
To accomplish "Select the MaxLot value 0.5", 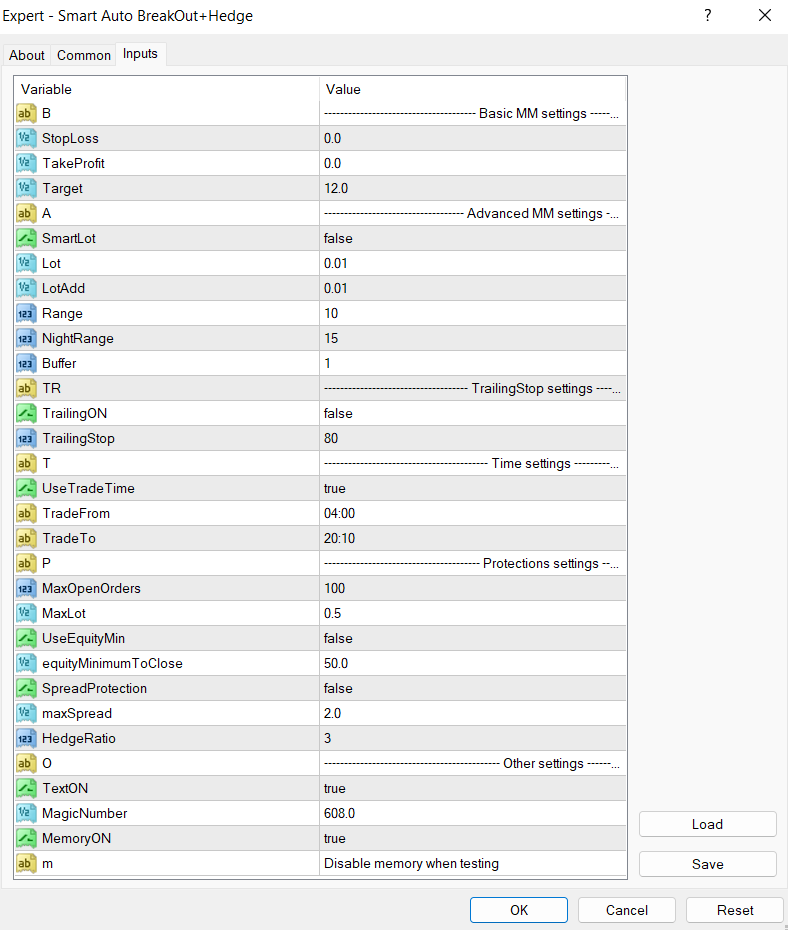I will pos(473,613).
